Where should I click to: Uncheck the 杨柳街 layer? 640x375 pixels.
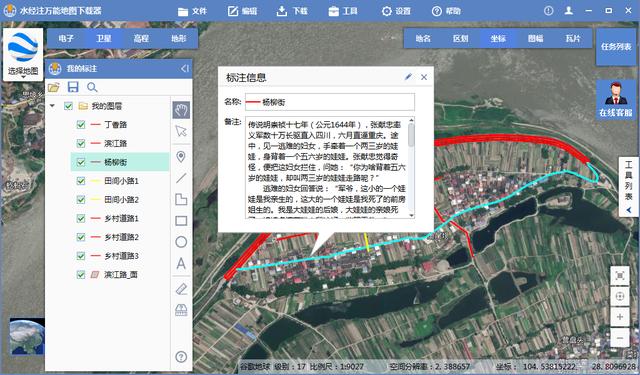point(81,162)
